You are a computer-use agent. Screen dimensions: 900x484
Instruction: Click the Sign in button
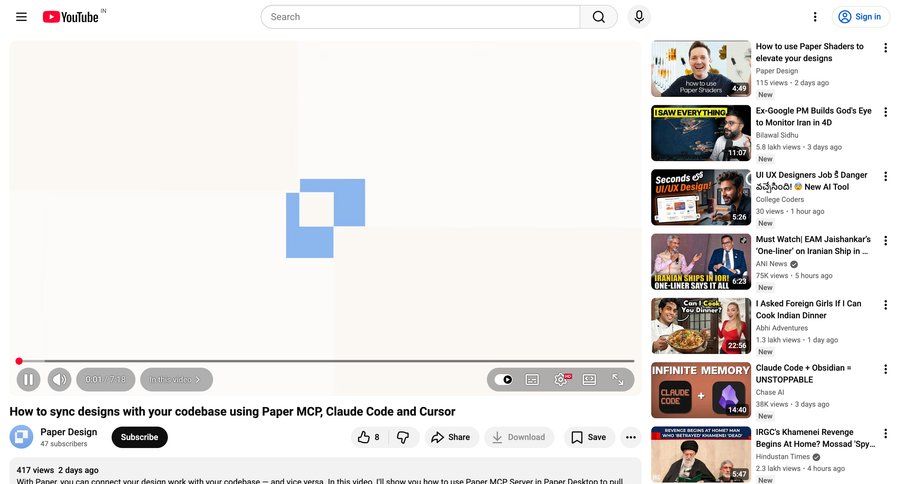pyautogui.click(x=860, y=17)
